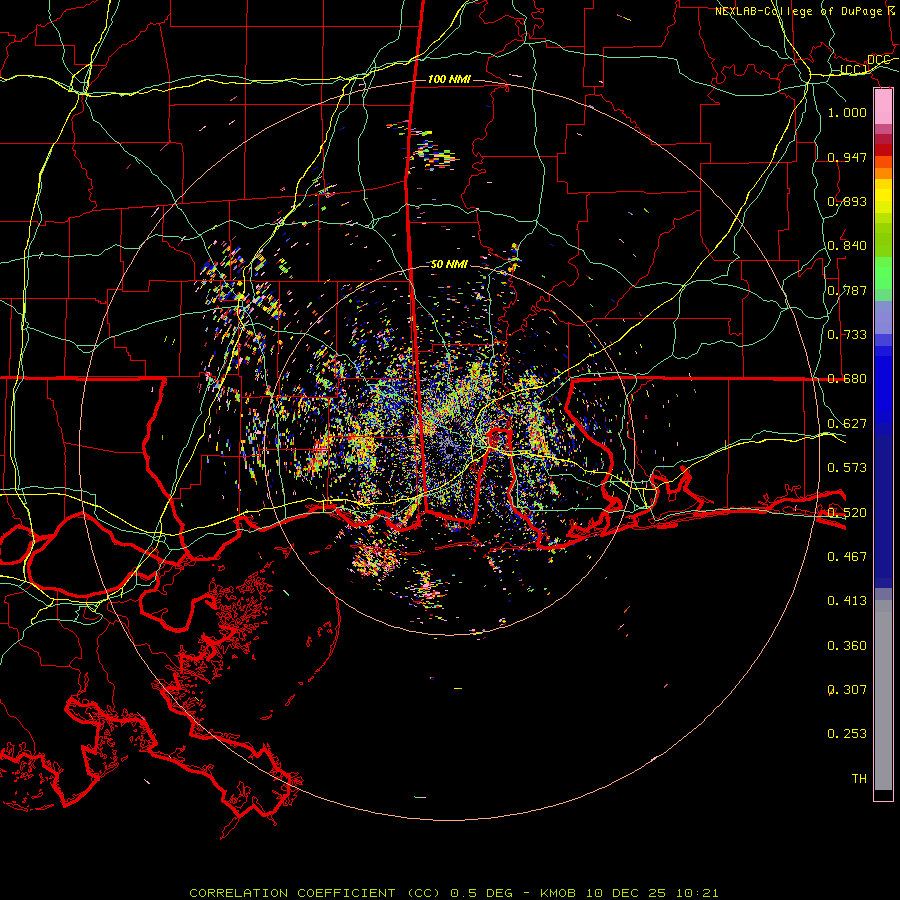The height and width of the screenshot is (900, 900).
Task: Click the 0.413 scale value
Action: (847, 601)
